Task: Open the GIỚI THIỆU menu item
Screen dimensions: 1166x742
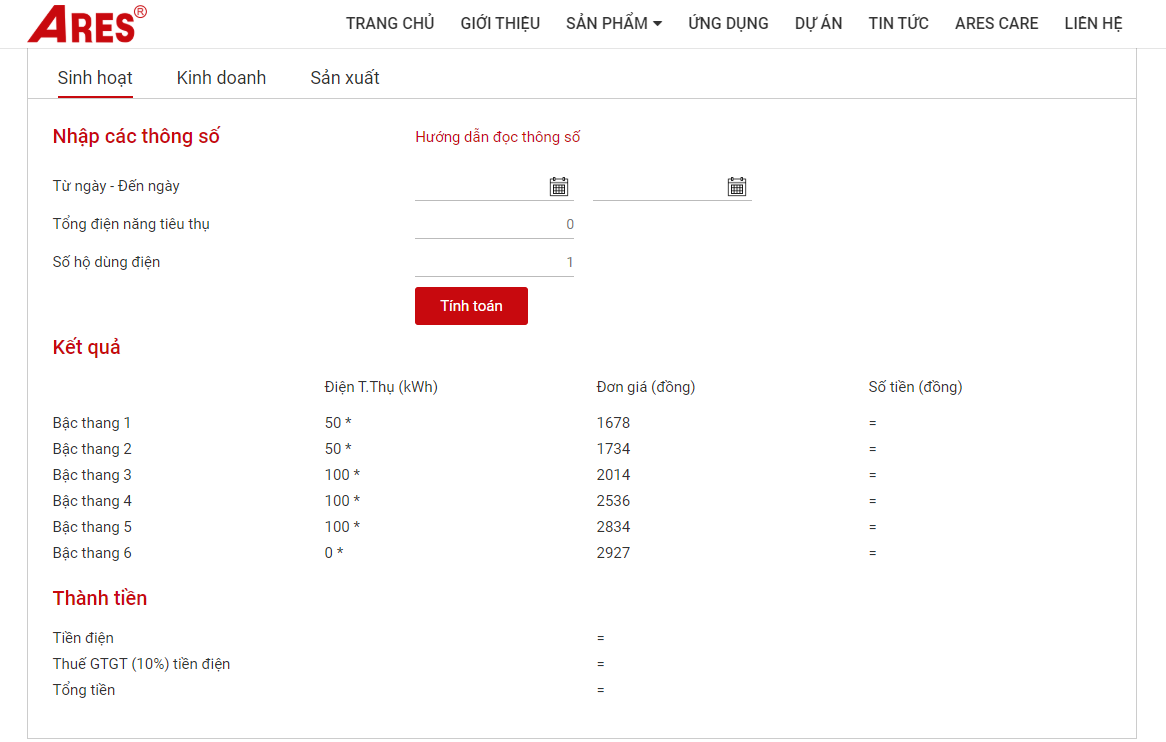Action: (x=500, y=23)
